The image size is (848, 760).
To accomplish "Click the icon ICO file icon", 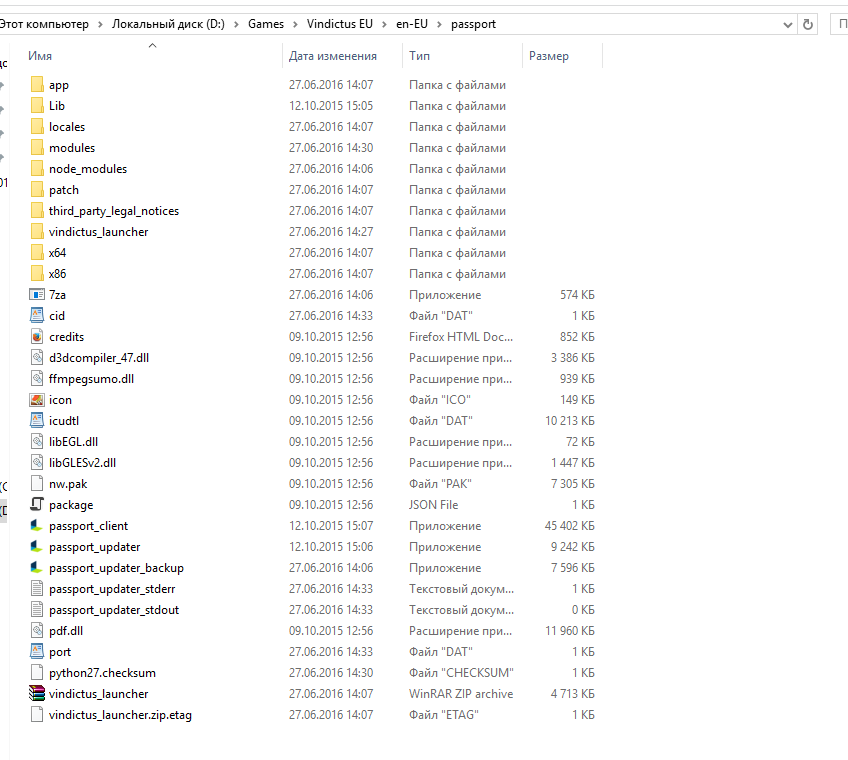I will click(37, 400).
